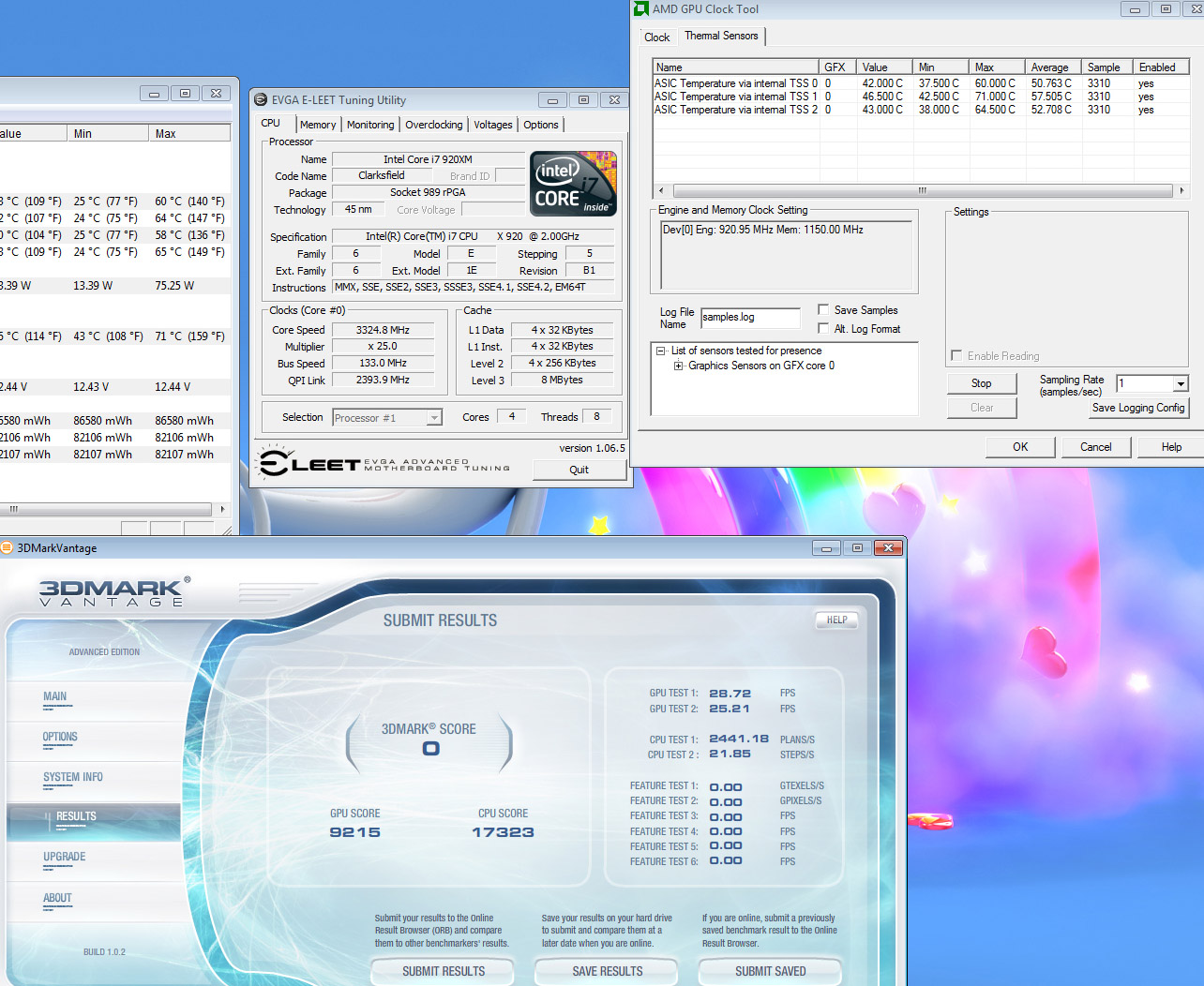Select the ASIC Temperature TSS 2 row
This screenshot has width=1204, height=986.
click(920, 110)
